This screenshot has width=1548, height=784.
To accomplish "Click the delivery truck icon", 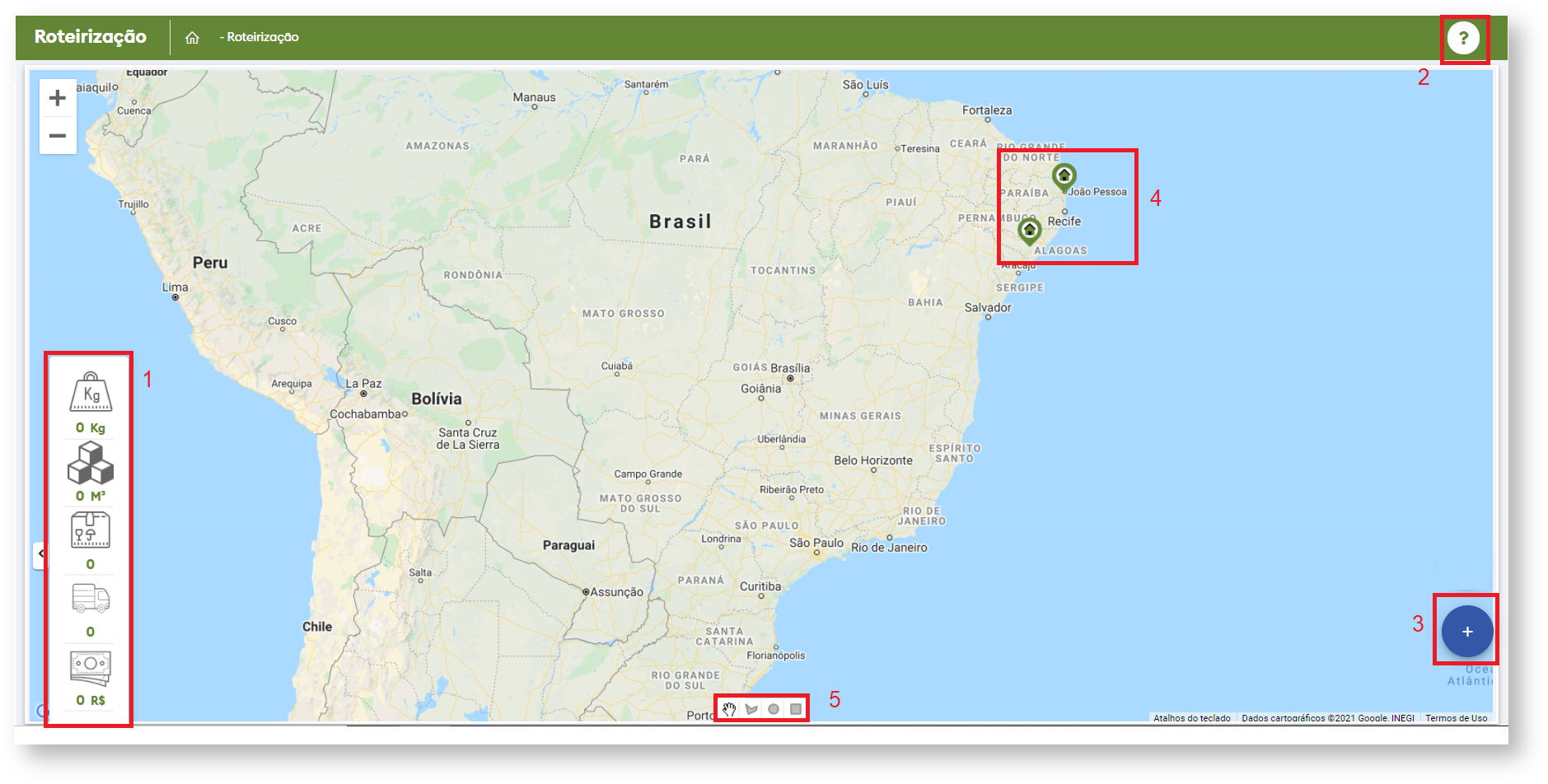I will point(91,598).
